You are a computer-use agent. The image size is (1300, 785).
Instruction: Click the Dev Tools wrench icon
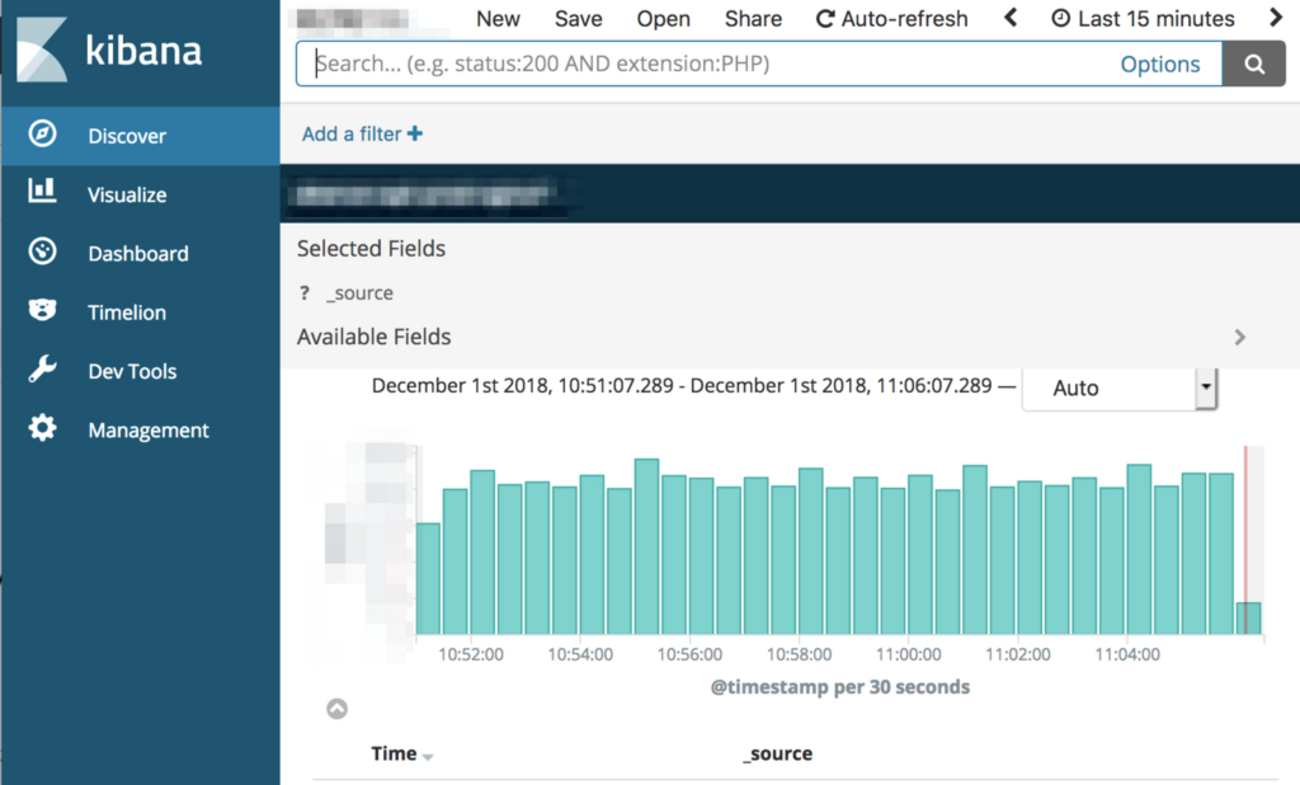pyautogui.click(x=42, y=370)
